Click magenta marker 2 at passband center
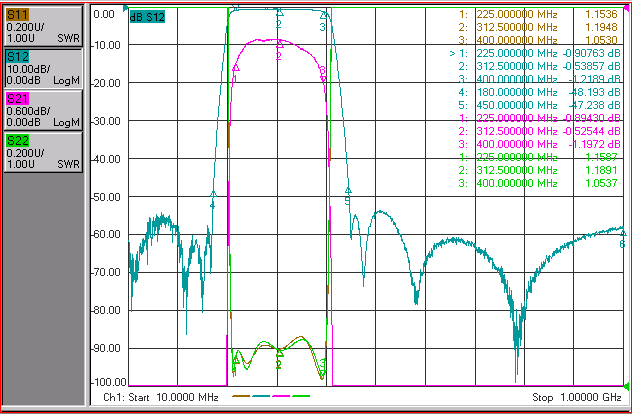 click(279, 45)
